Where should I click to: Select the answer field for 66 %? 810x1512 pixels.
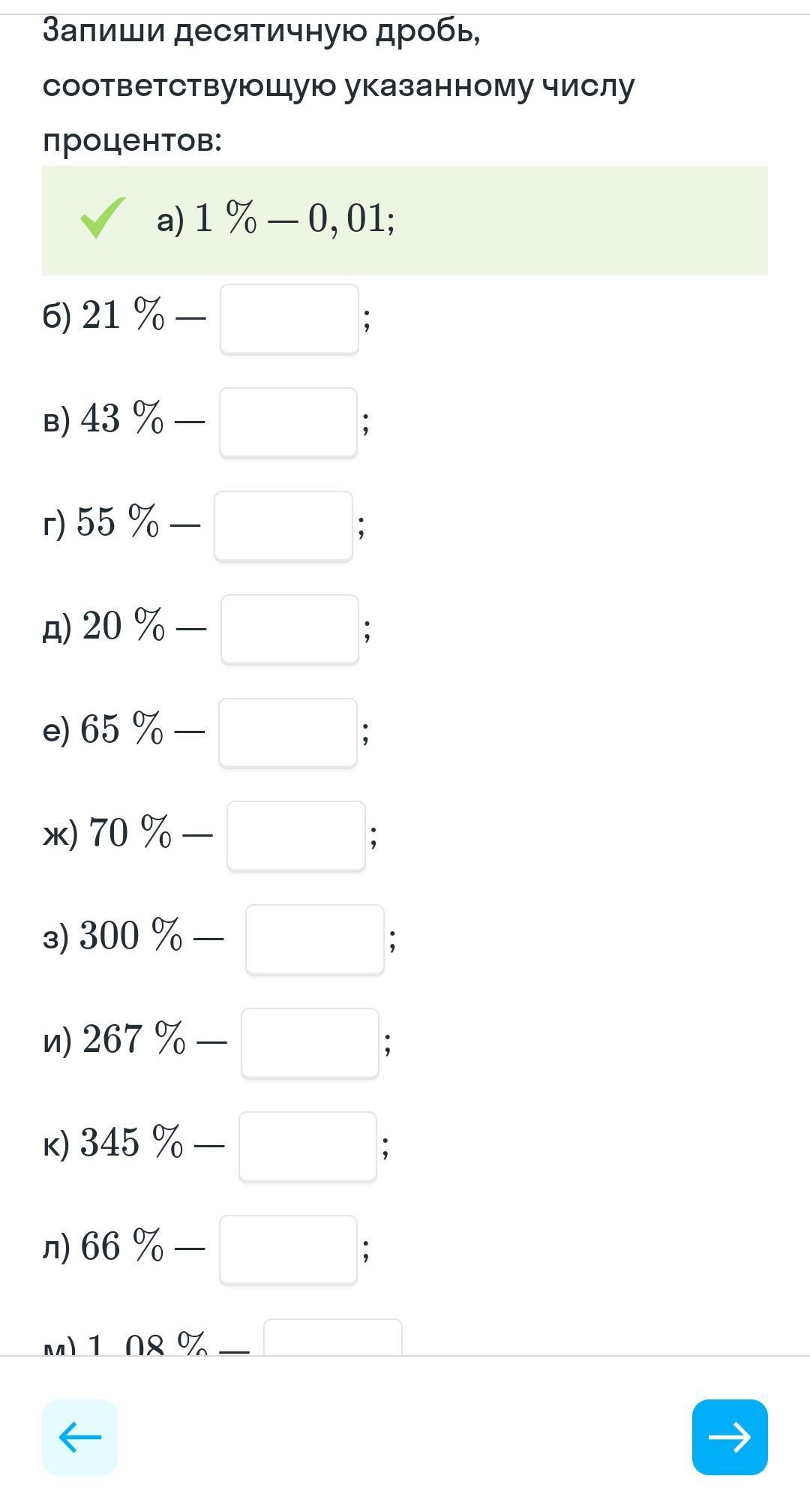288,1250
